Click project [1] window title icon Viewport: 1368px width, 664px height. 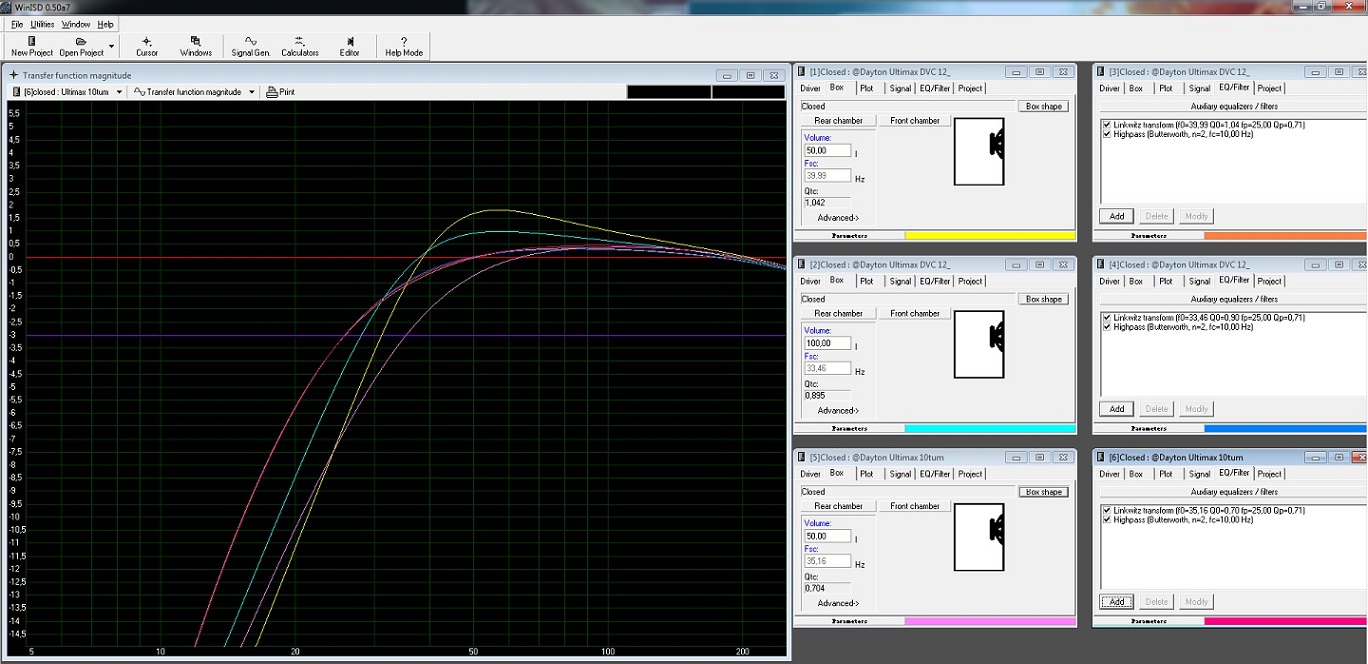point(802,72)
